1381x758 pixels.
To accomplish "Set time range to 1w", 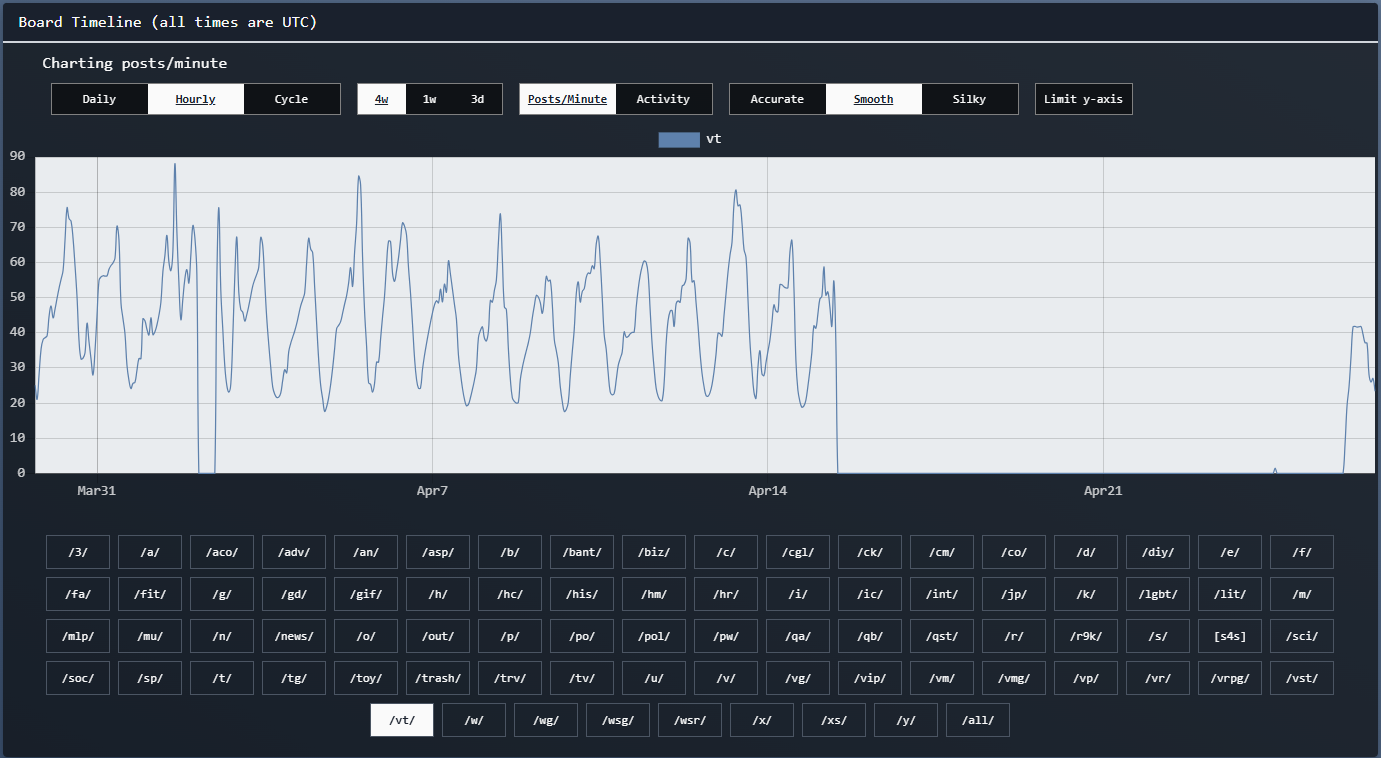I will coord(429,99).
